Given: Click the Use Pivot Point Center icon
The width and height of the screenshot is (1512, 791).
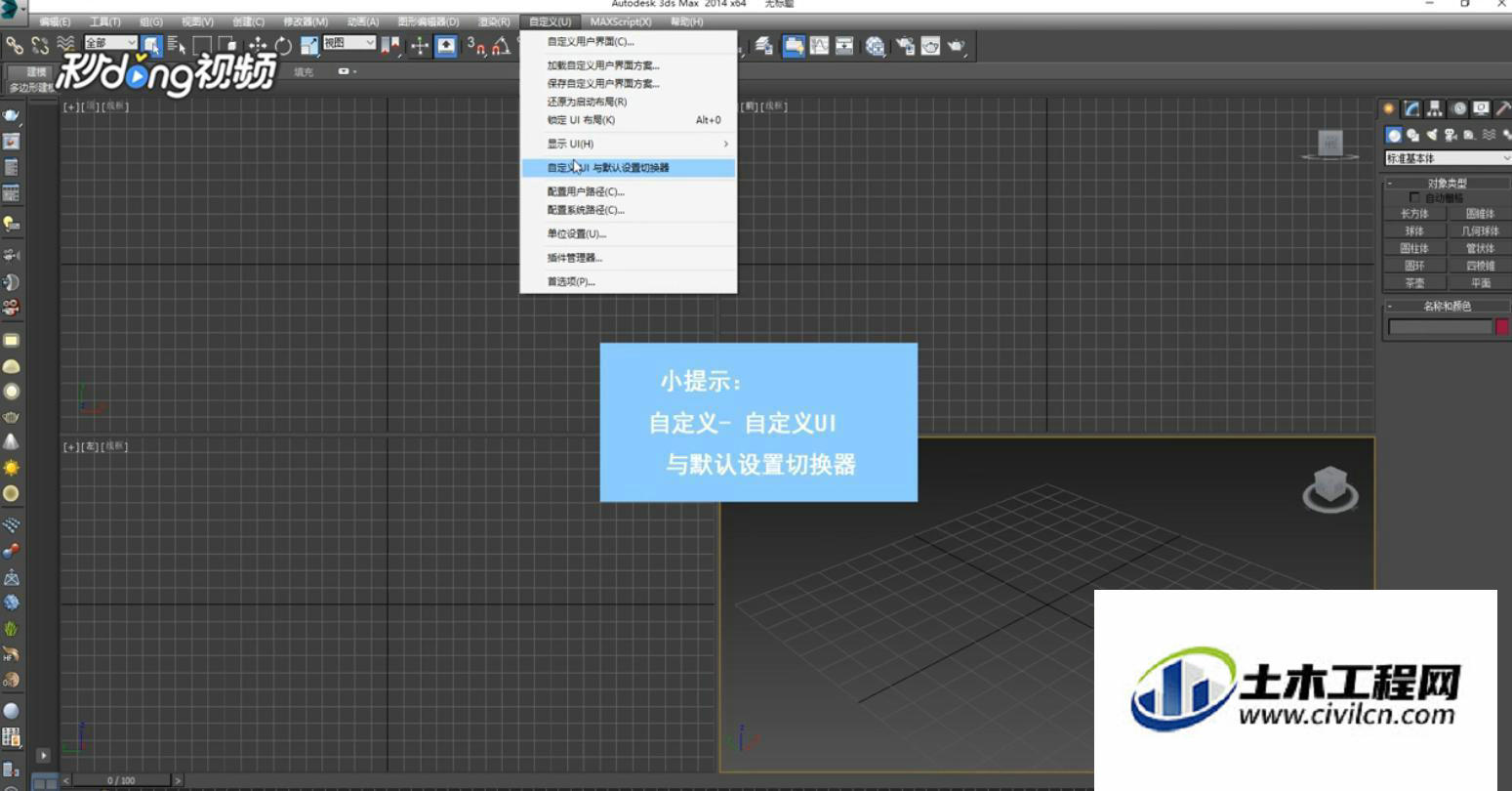Looking at the screenshot, I should 390,45.
